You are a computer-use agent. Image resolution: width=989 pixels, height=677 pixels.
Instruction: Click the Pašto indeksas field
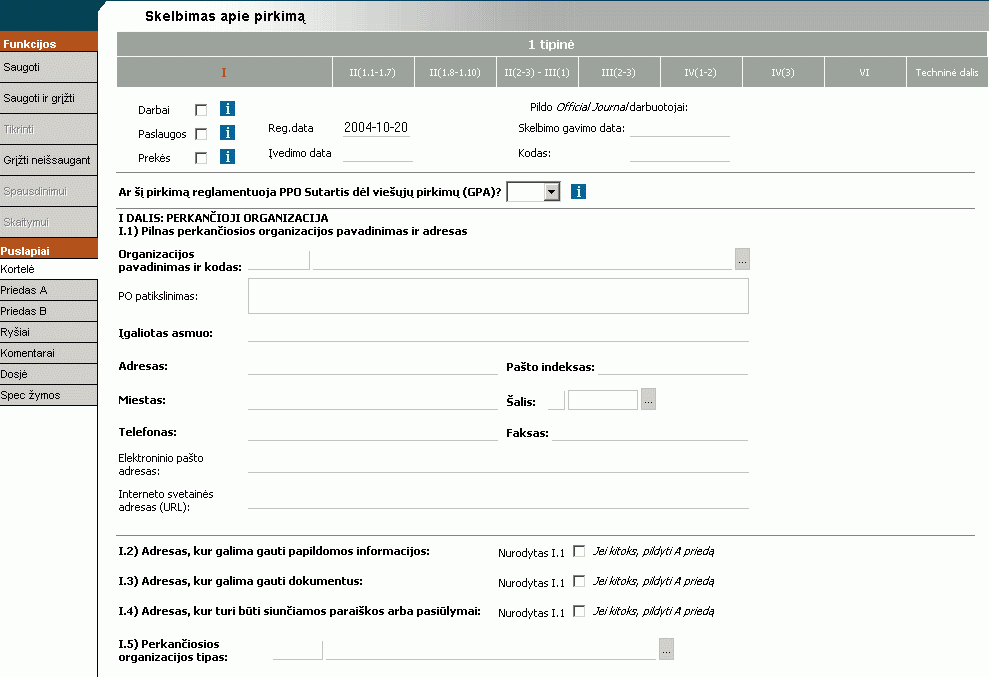(673, 366)
